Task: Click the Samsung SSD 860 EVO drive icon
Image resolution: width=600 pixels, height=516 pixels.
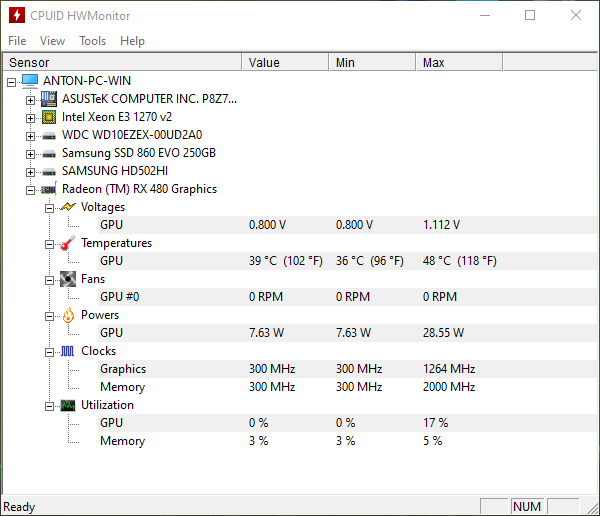Action: click(x=49, y=154)
